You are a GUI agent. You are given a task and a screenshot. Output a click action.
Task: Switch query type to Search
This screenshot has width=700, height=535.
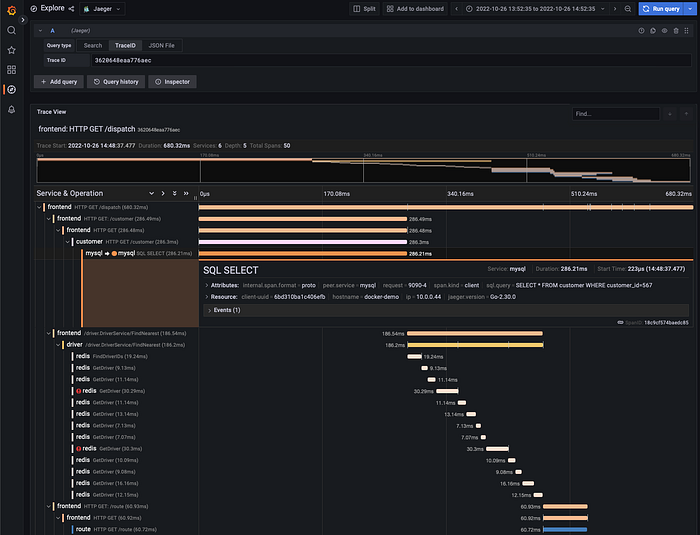pos(93,46)
